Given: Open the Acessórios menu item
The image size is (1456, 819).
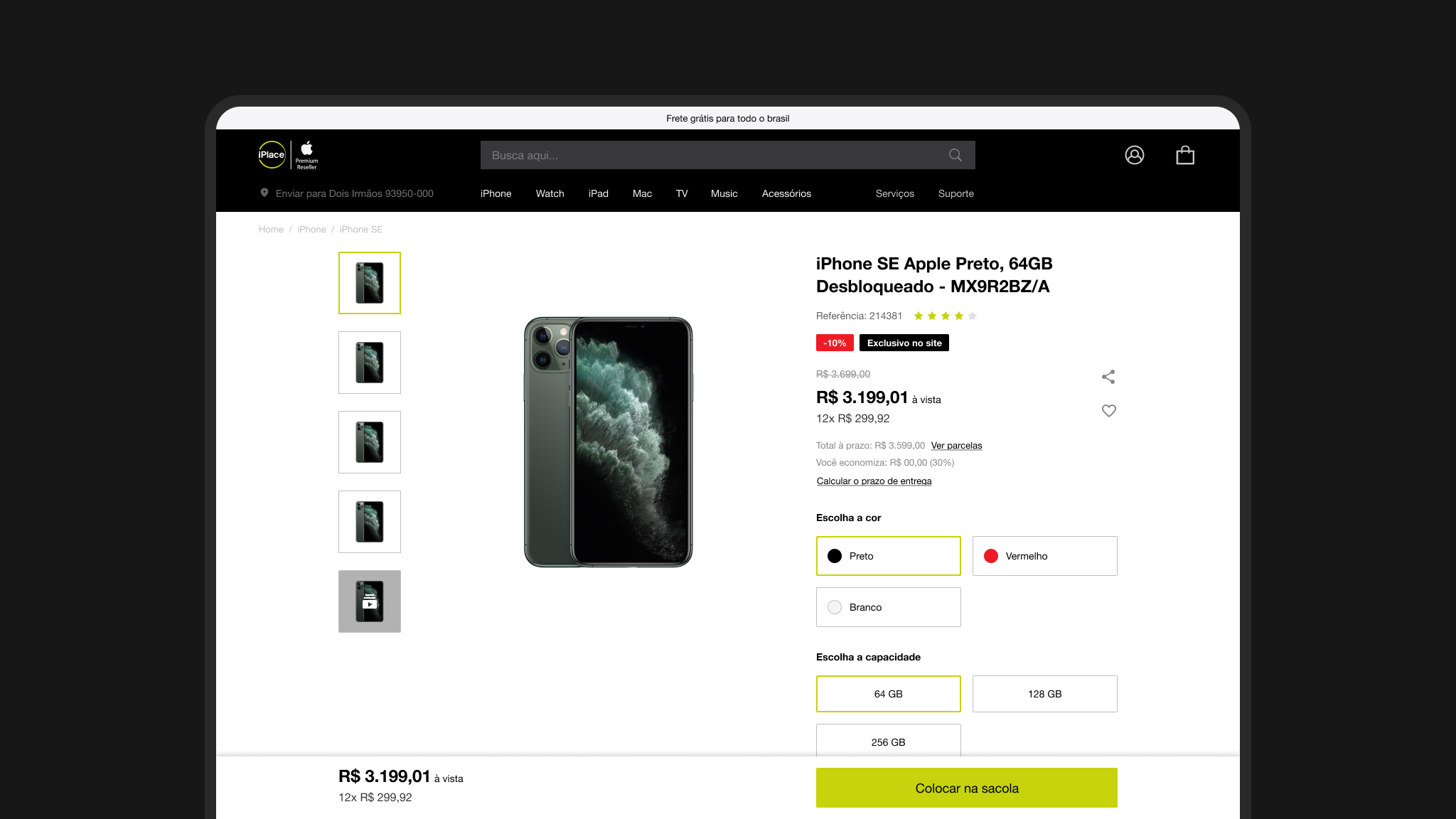Looking at the screenshot, I should tap(786, 193).
